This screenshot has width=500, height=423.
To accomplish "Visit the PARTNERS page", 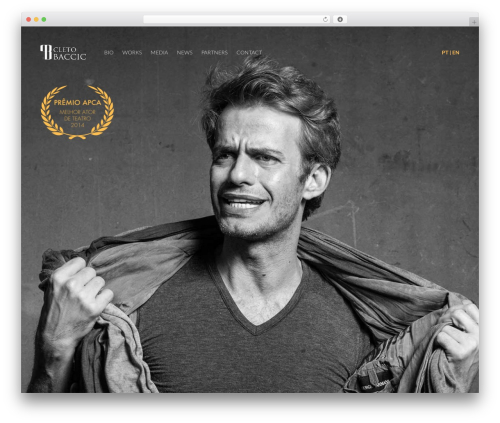I will [x=215, y=53].
